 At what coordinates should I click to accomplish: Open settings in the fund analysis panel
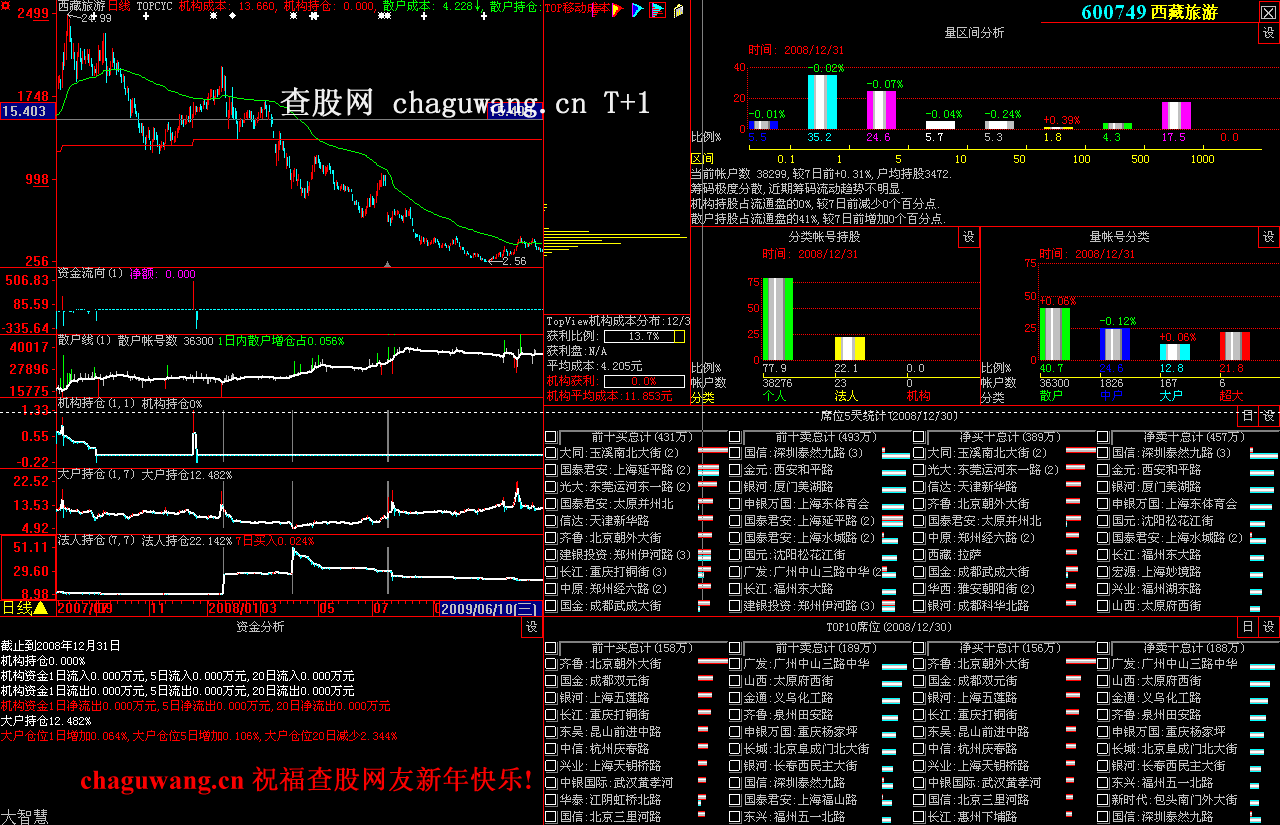[530, 627]
